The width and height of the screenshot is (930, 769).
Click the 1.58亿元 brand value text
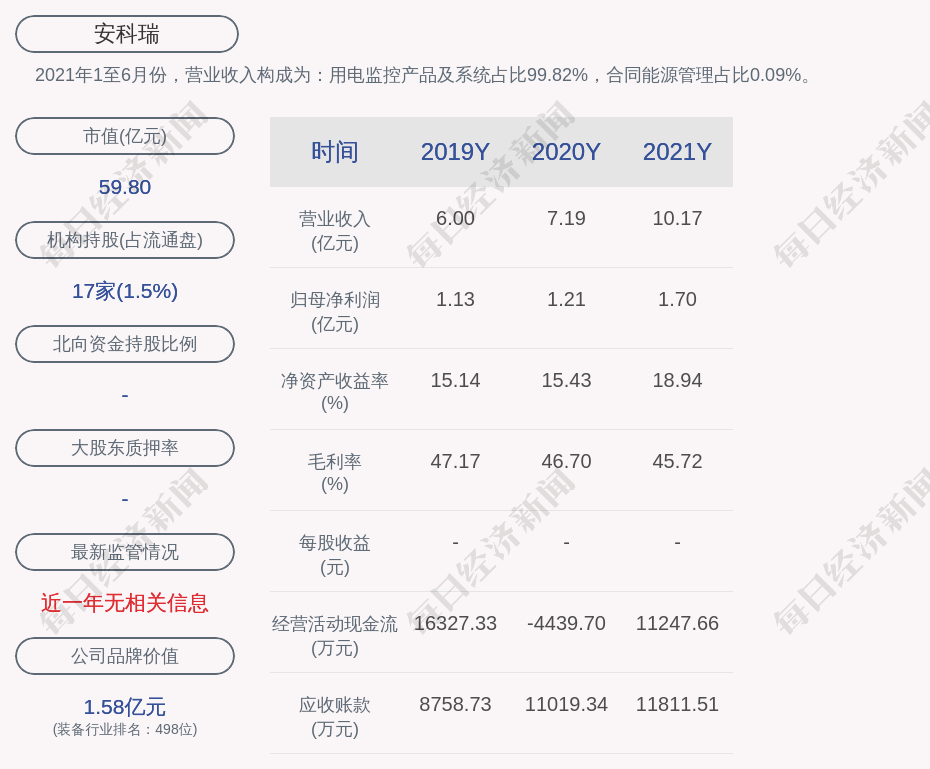tap(125, 707)
